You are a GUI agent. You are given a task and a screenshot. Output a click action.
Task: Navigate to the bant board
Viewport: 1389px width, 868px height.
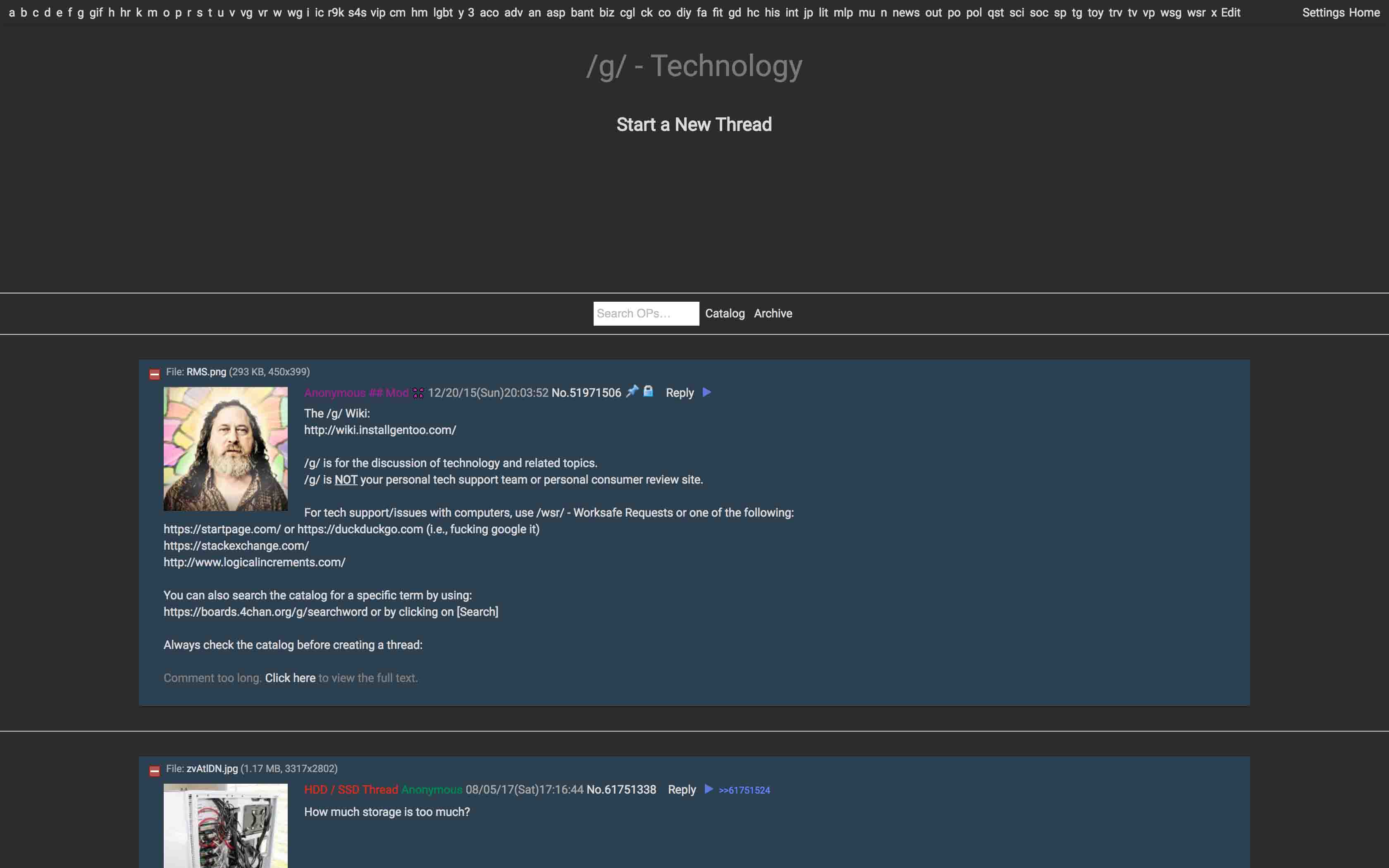tap(582, 13)
